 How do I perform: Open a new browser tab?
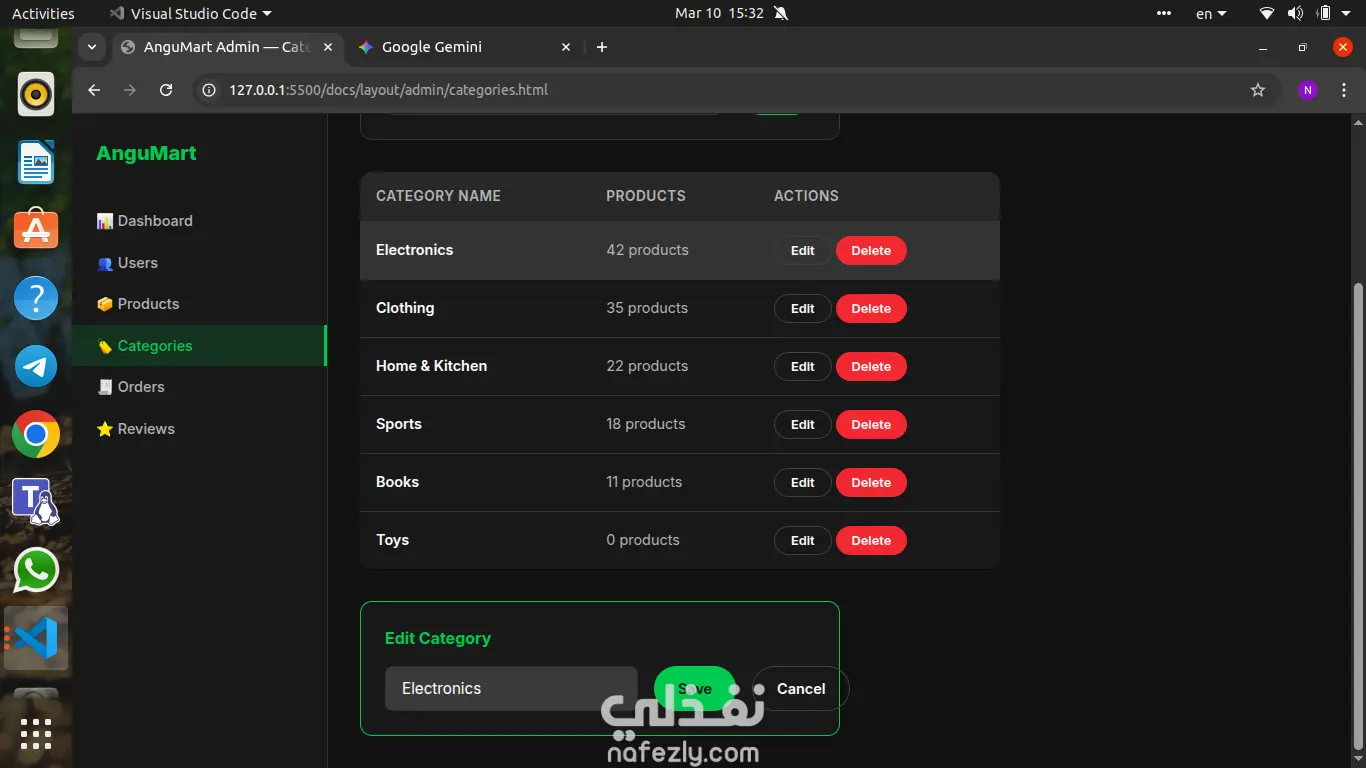click(602, 47)
